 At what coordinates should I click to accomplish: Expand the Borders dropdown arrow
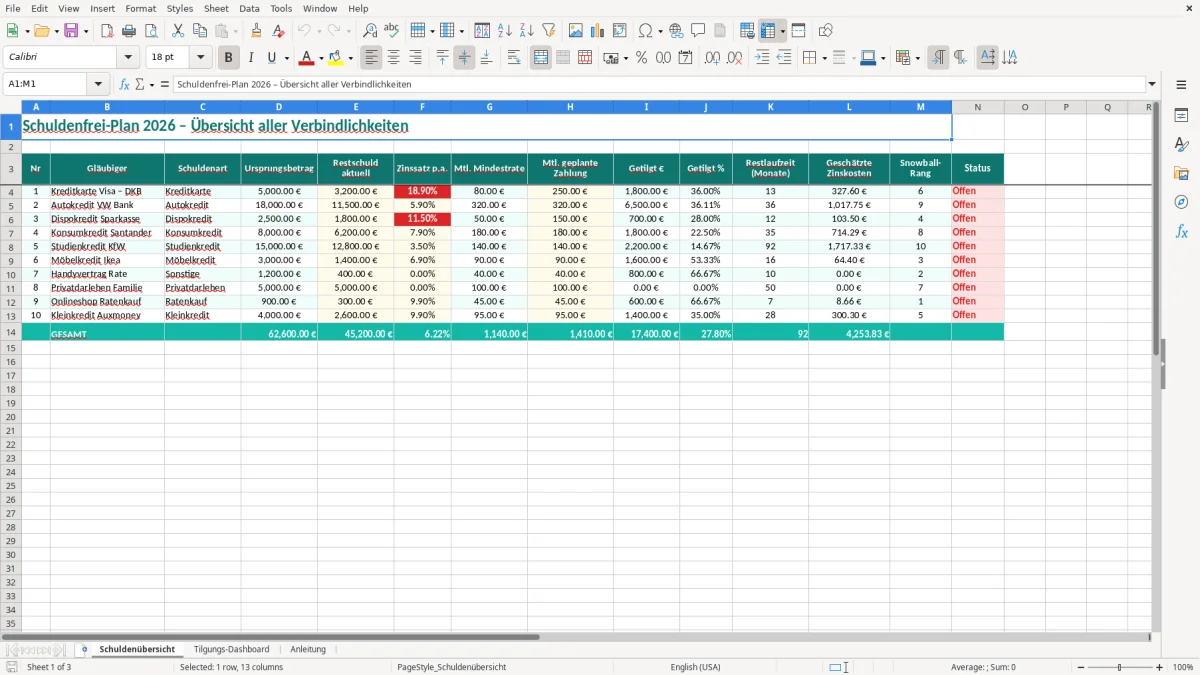824,58
